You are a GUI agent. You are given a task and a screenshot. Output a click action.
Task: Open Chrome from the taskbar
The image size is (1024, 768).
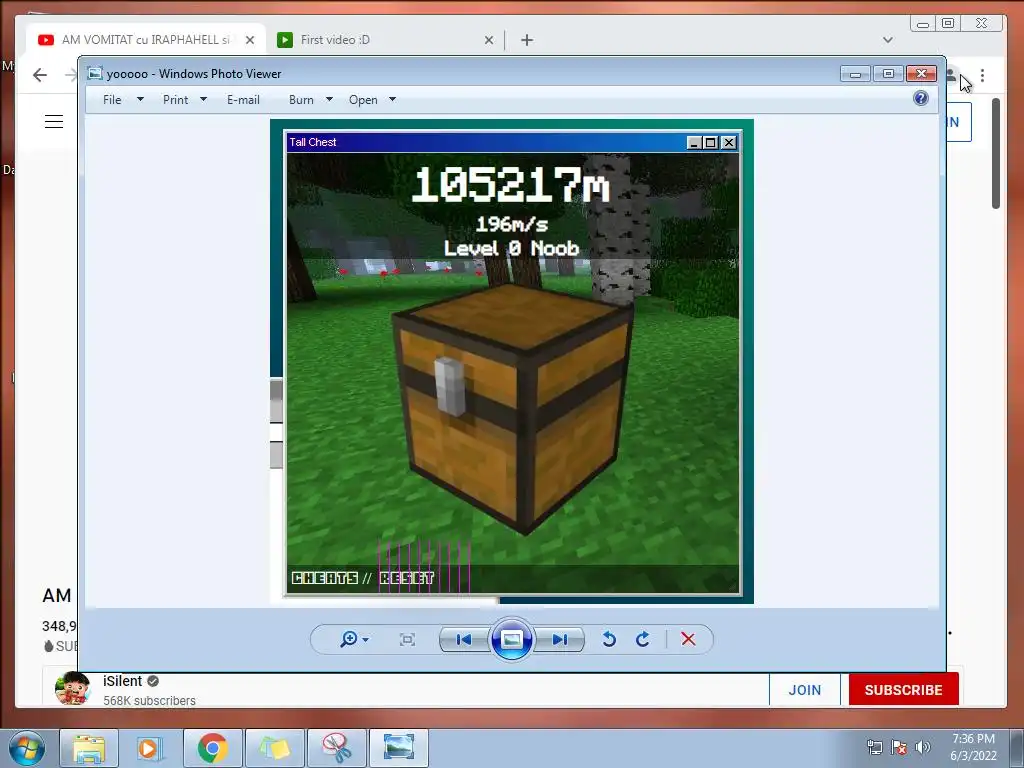point(213,748)
